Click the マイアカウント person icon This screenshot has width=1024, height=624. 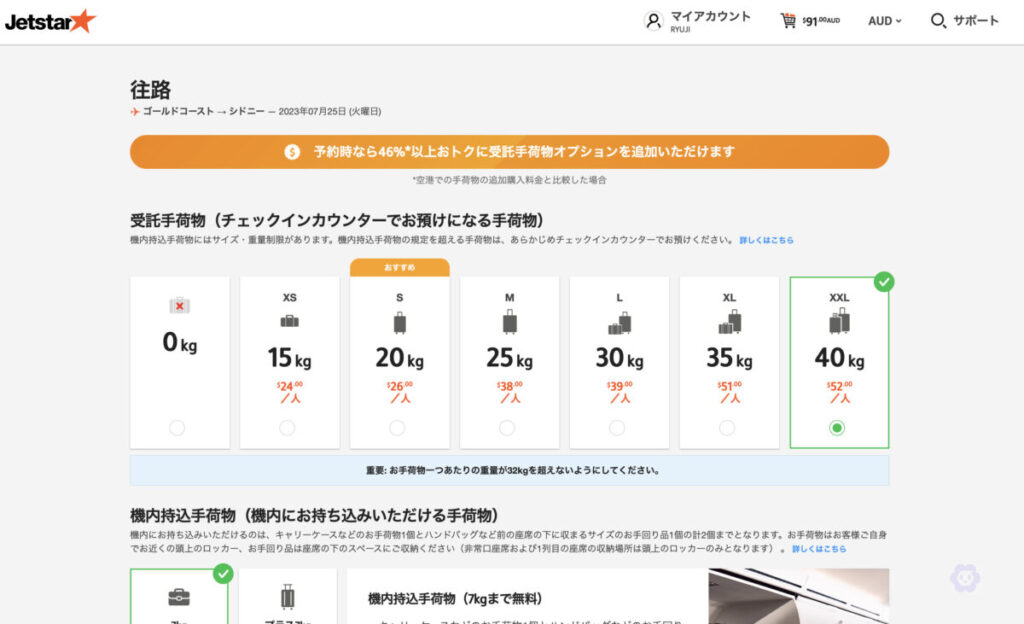tap(655, 20)
